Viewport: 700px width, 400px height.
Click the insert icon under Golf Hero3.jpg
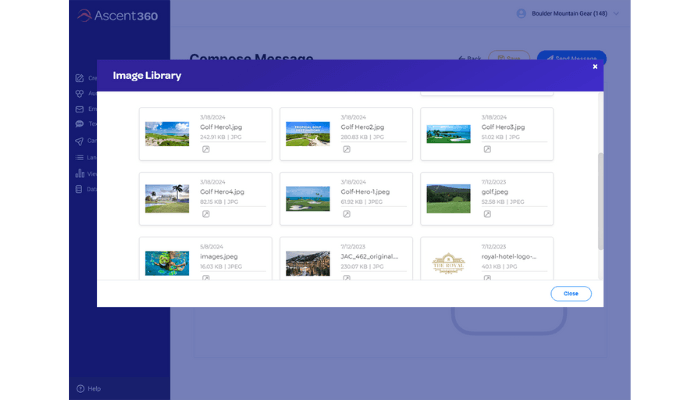487,149
